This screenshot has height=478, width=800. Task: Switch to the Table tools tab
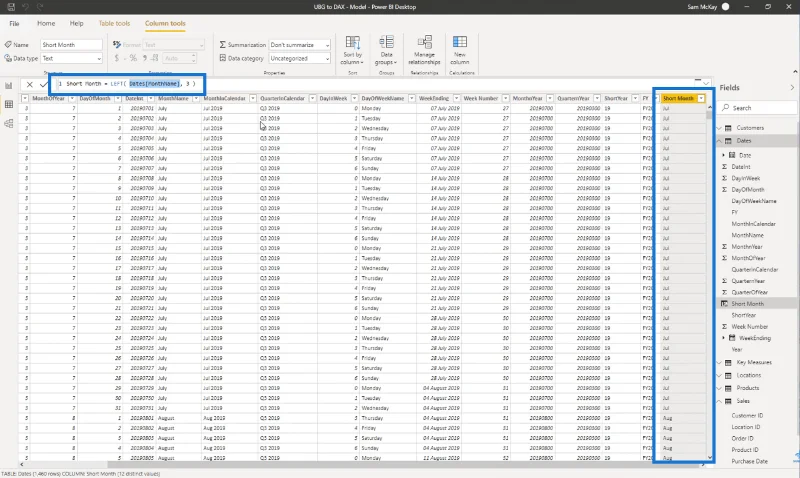114,23
